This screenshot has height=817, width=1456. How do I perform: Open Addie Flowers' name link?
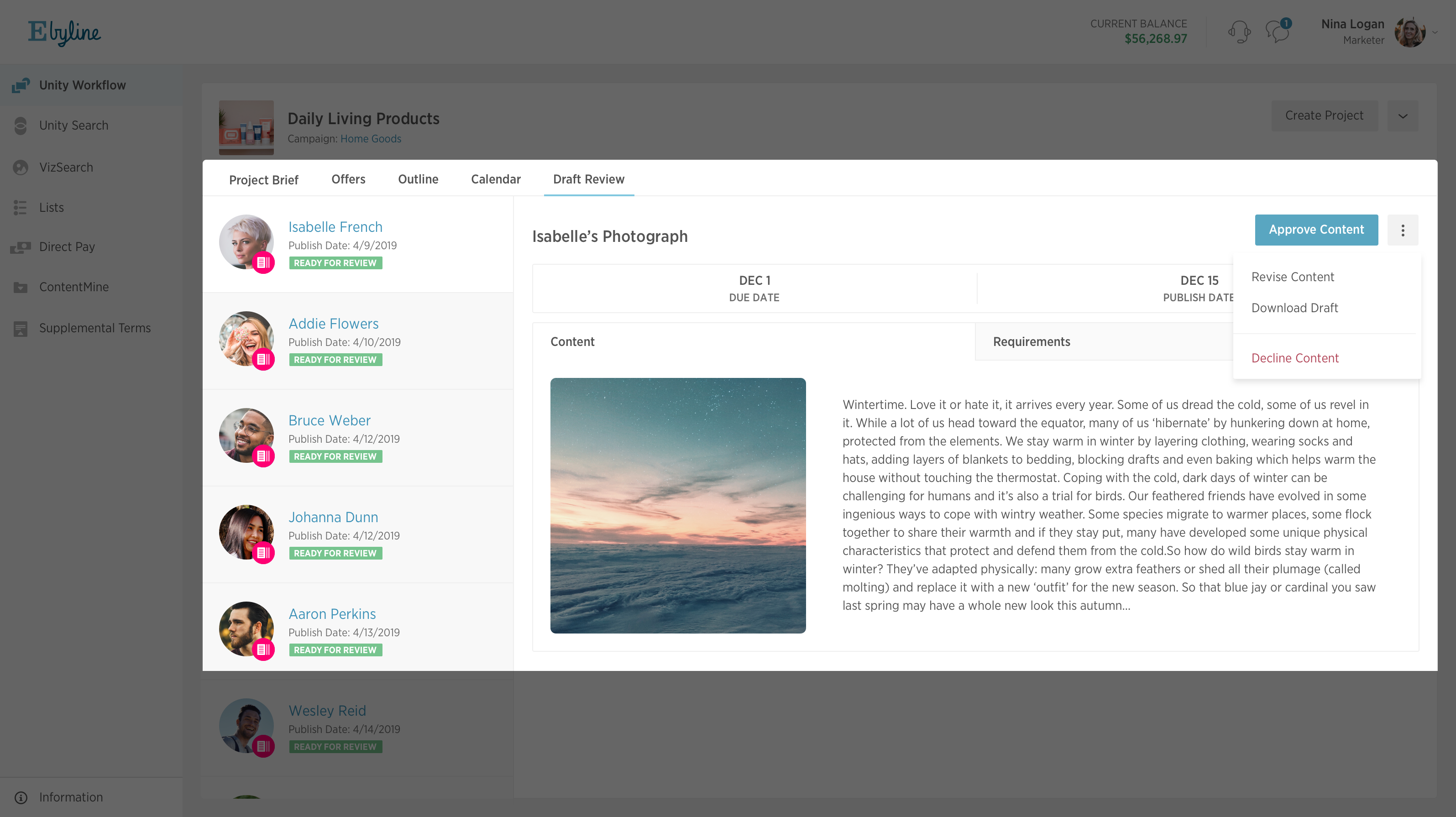(x=334, y=324)
